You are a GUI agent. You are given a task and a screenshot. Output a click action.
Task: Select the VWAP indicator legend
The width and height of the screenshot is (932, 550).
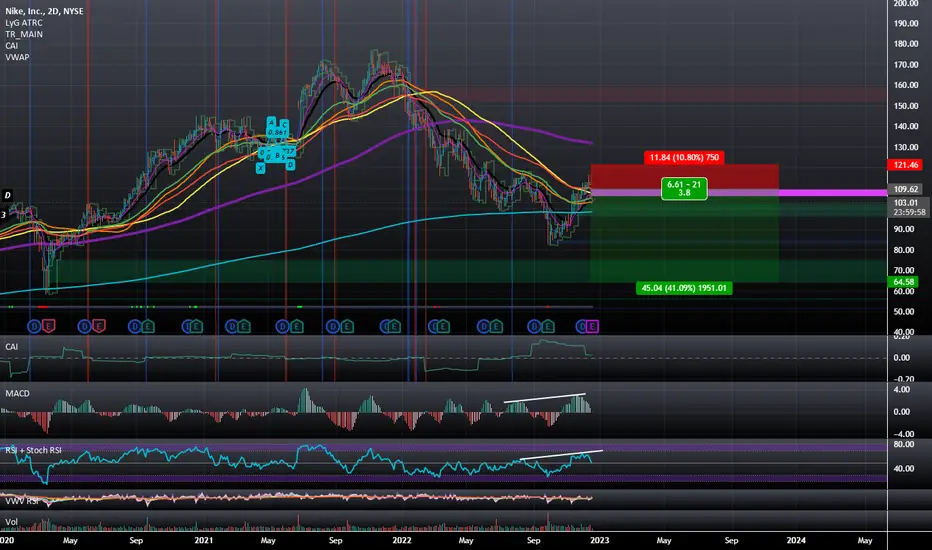pyautogui.click(x=17, y=57)
